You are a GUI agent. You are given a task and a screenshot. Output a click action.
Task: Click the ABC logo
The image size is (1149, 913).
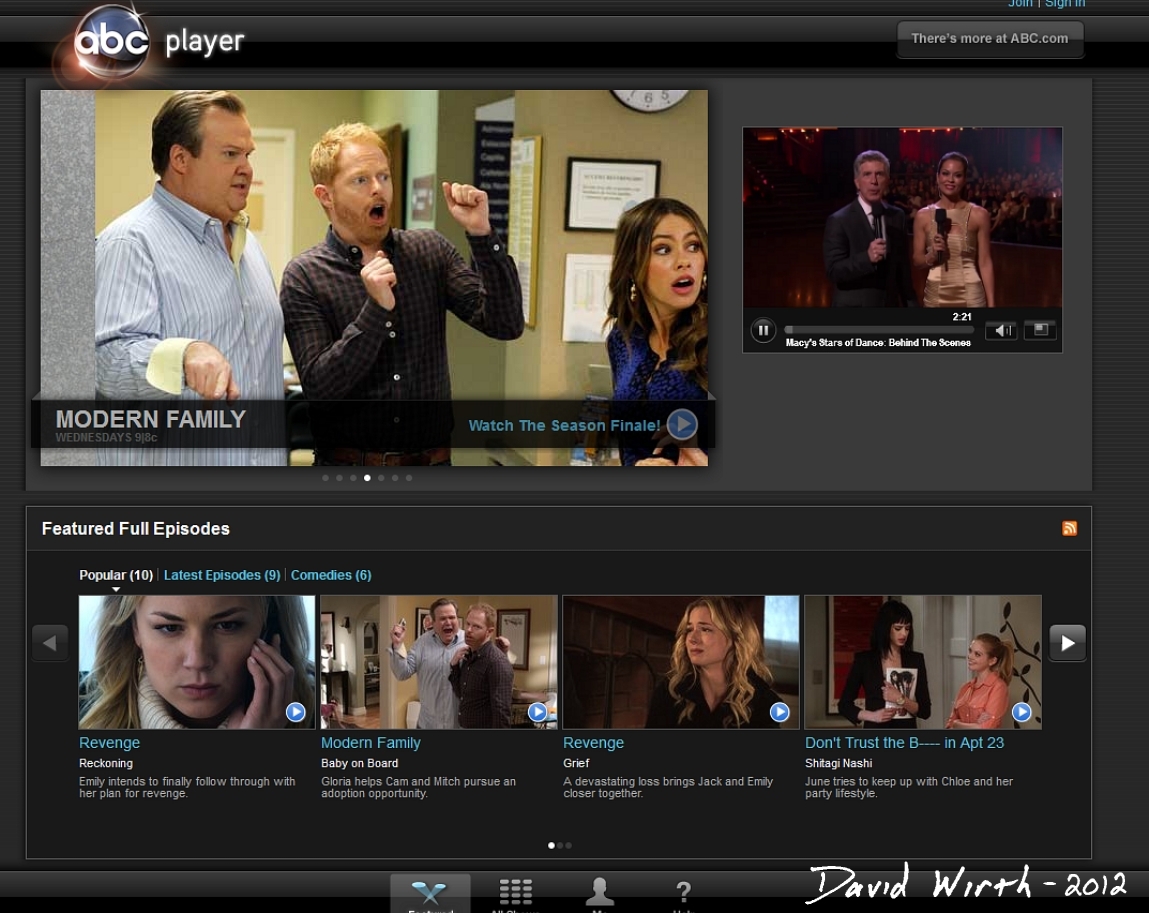tap(111, 40)
